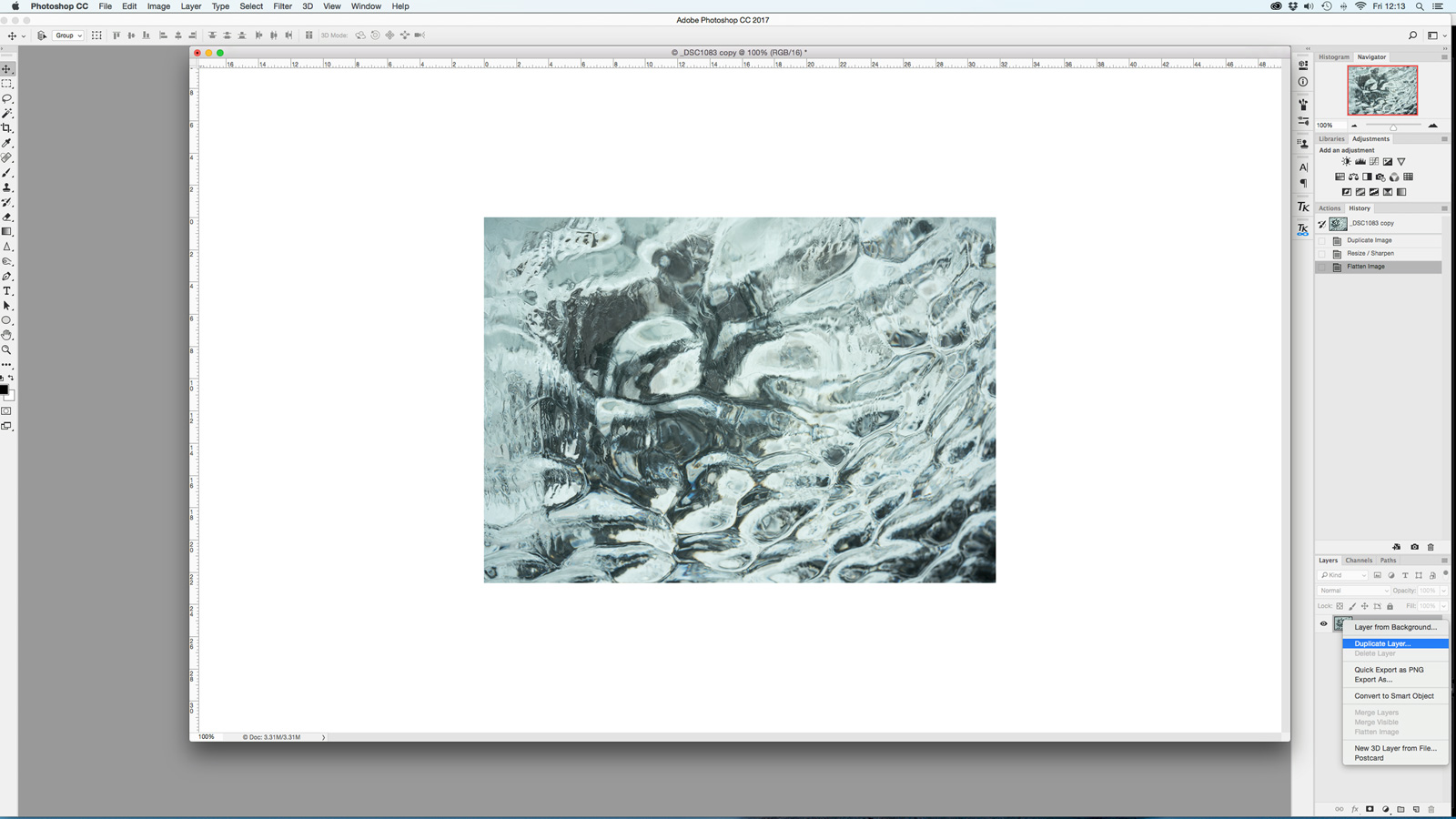The image size is (1456, 819).
Task: Open the Fill slider dropdown arrow
Action: click(x=1443, y=606)
